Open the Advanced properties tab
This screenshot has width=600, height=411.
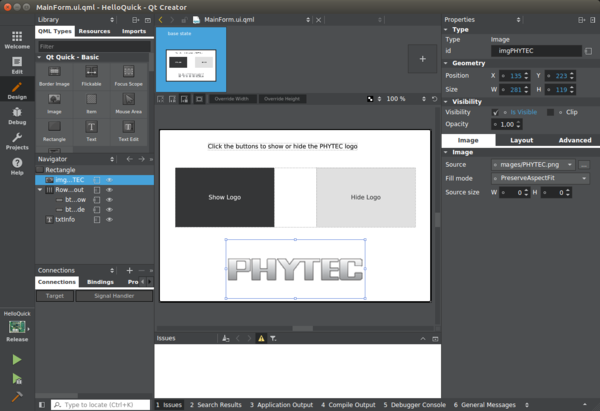pos(574,140)
